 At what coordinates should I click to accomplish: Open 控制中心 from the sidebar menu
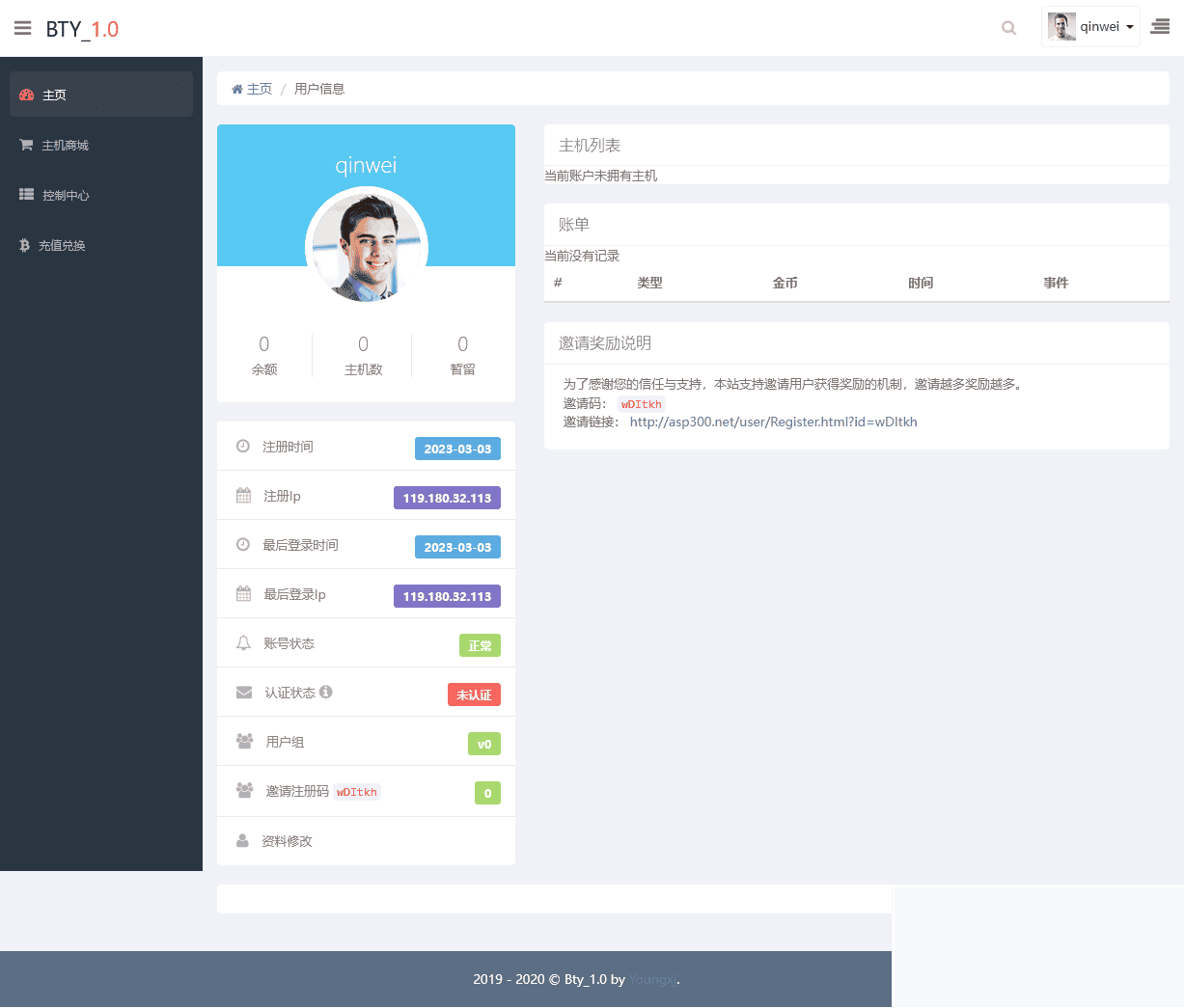click(x=68, y=195)
